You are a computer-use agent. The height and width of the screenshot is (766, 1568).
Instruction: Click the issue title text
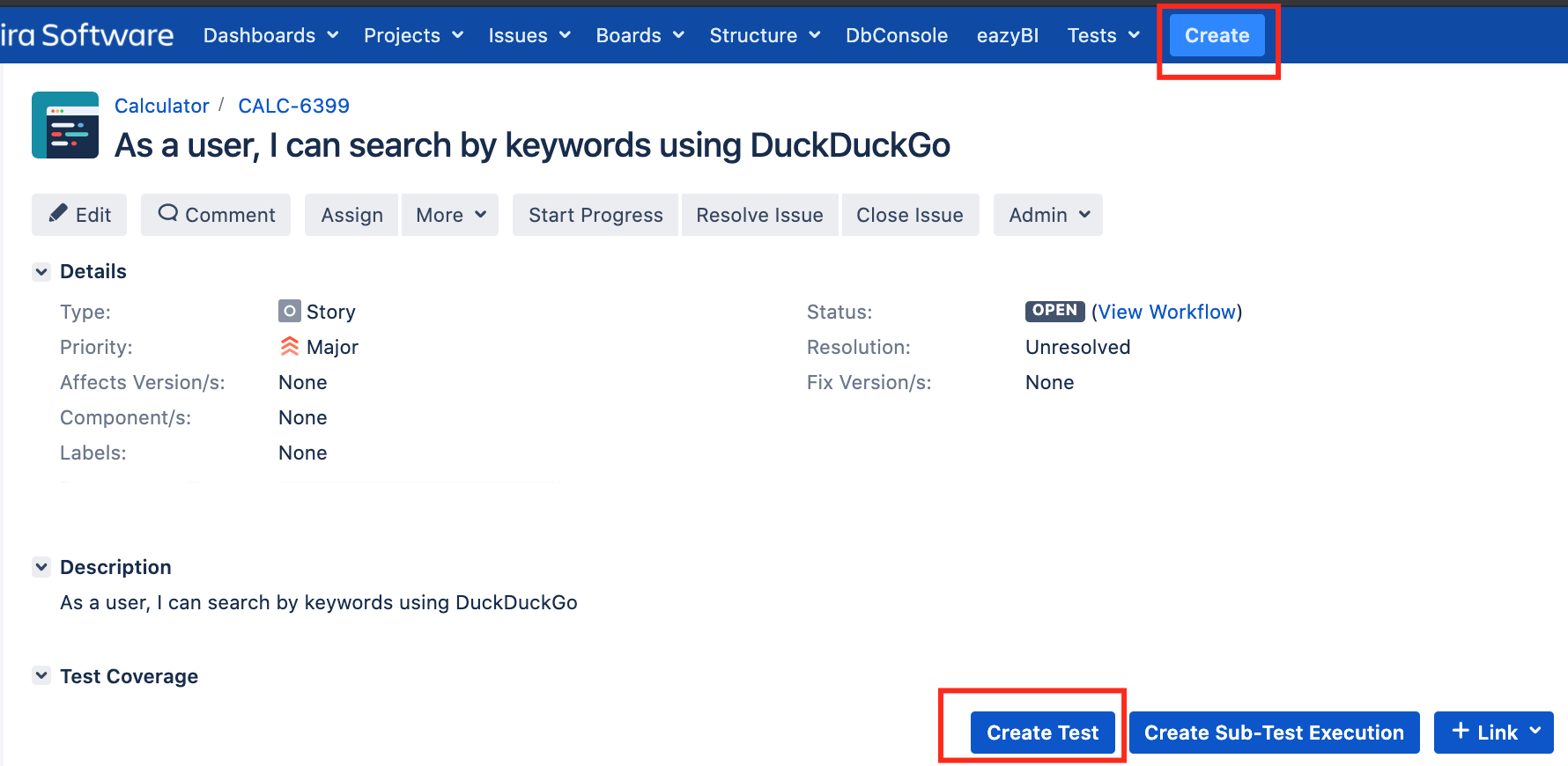533,145
